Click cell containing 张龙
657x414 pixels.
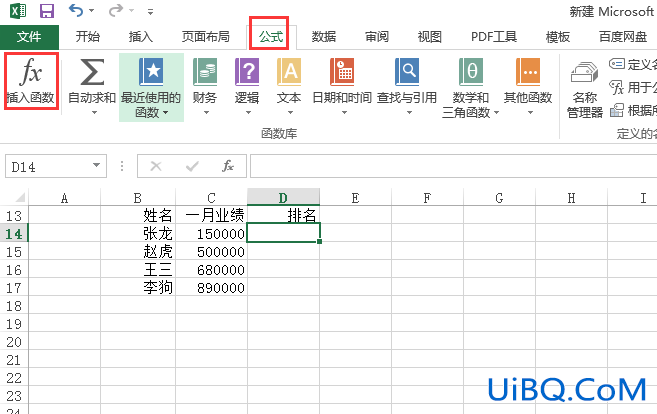coord(138,233)
